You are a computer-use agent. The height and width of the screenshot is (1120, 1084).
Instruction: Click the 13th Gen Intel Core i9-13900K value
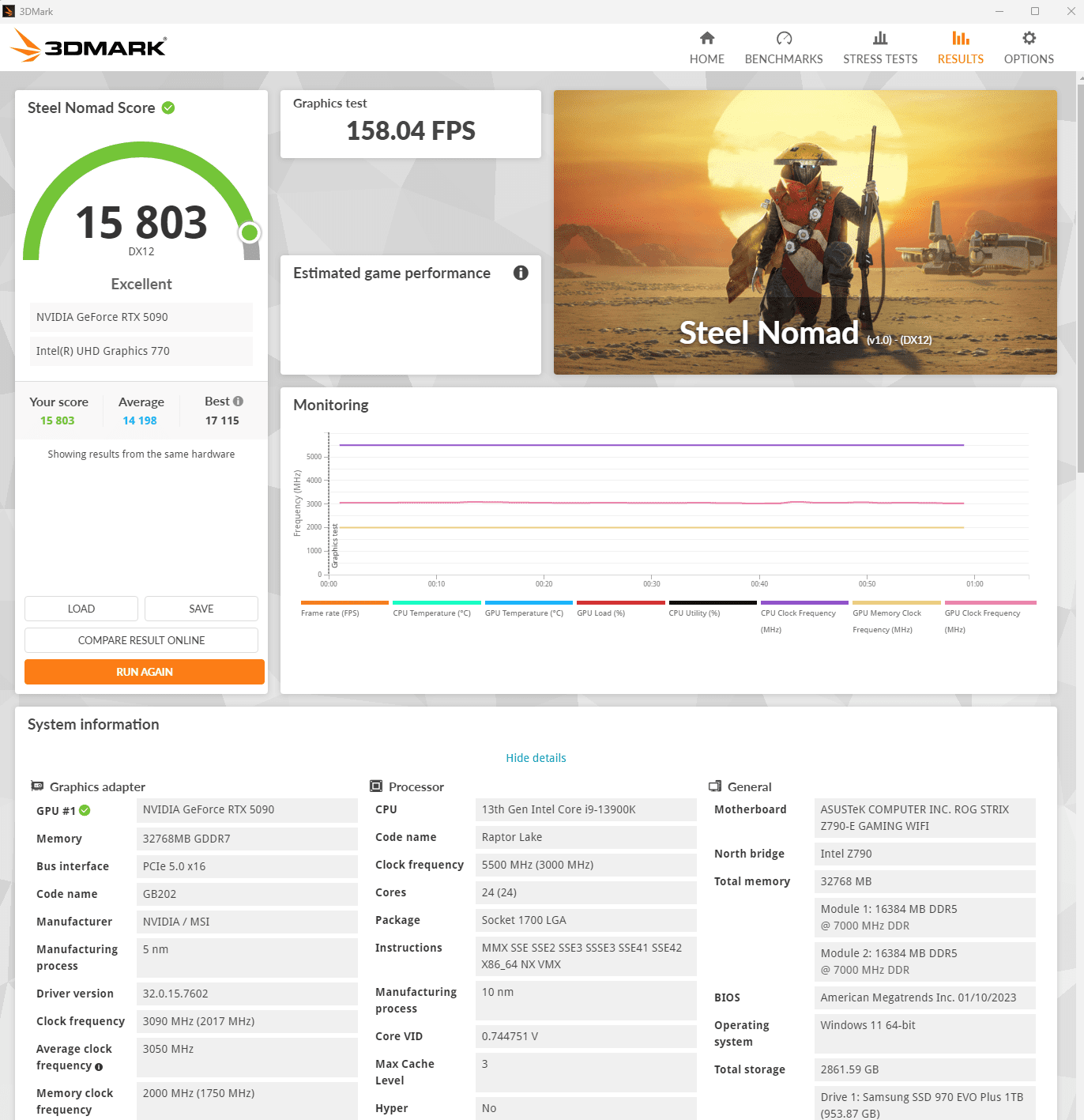586,809
